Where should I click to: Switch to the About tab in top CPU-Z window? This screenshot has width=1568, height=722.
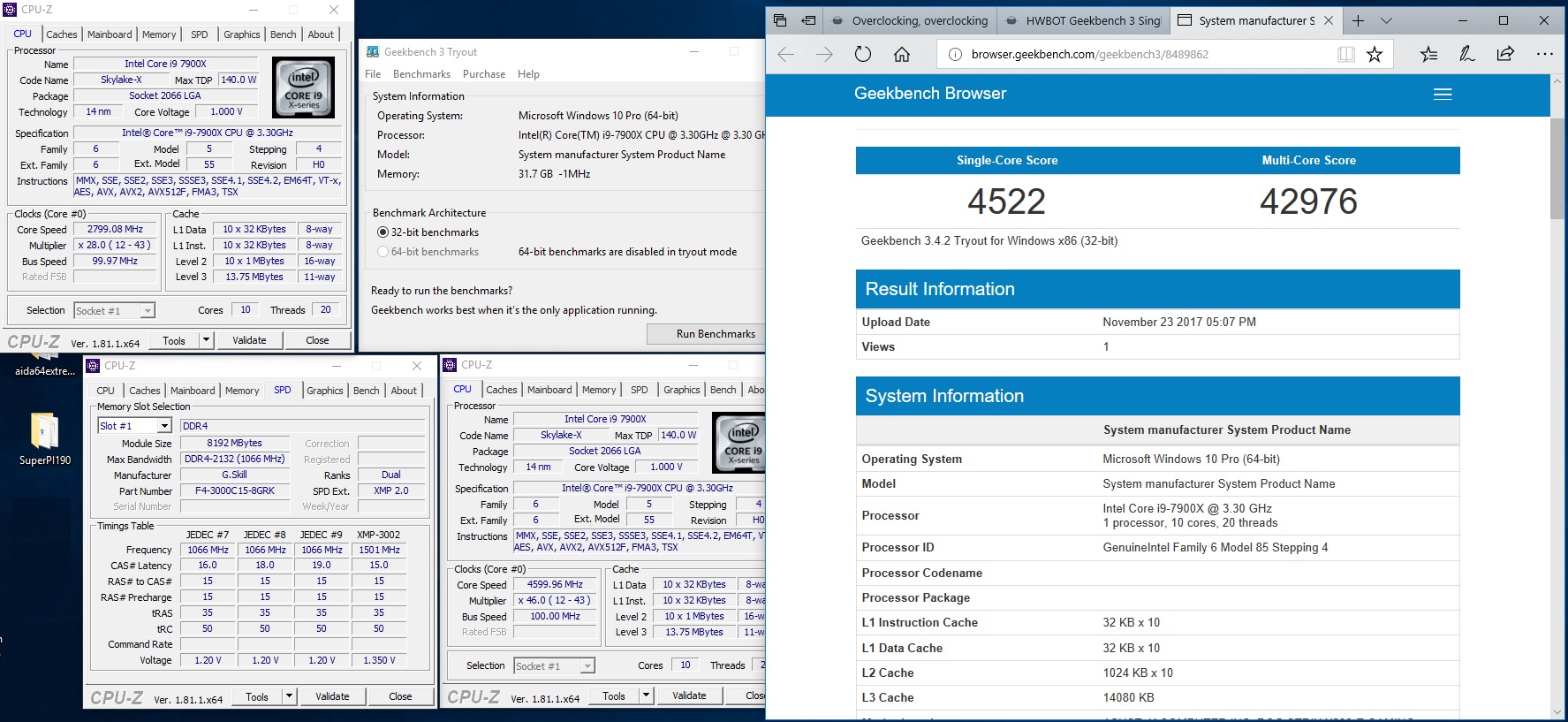coord(321,34)
